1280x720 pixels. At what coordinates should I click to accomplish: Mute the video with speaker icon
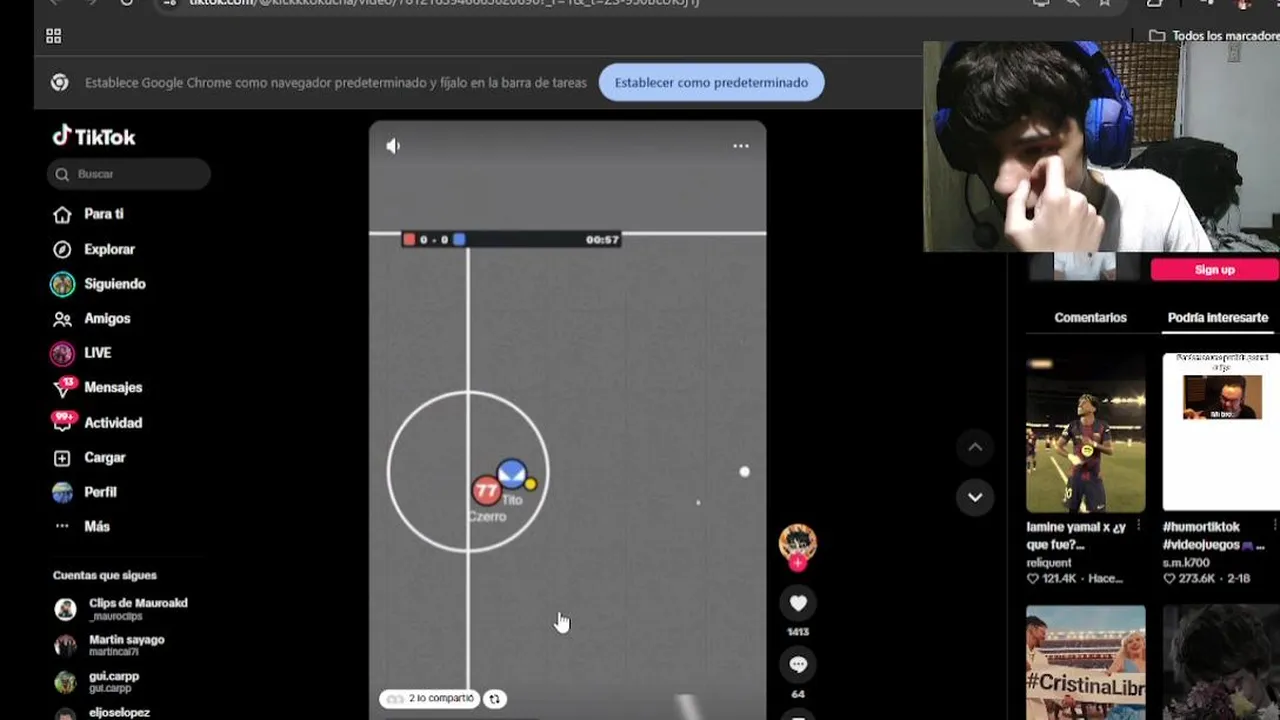coord(393,146)
